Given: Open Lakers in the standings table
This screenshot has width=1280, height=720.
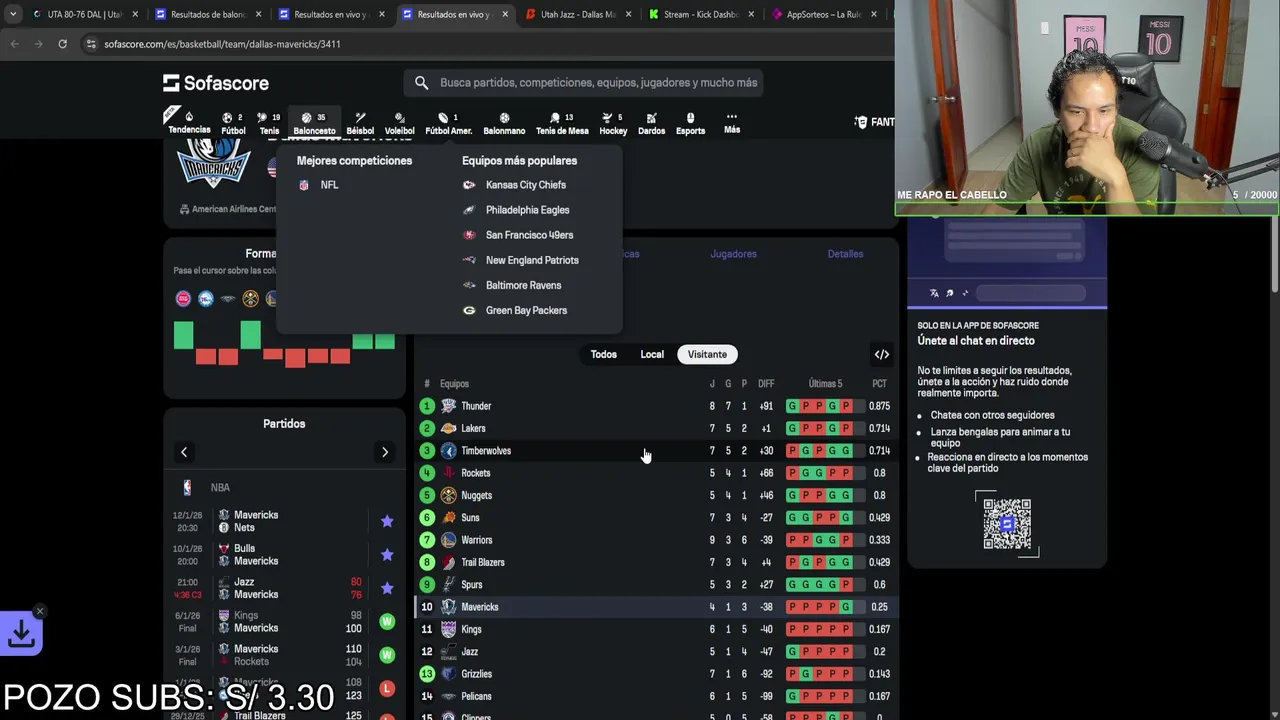Looking at the screenshot, I should point(655,428).
